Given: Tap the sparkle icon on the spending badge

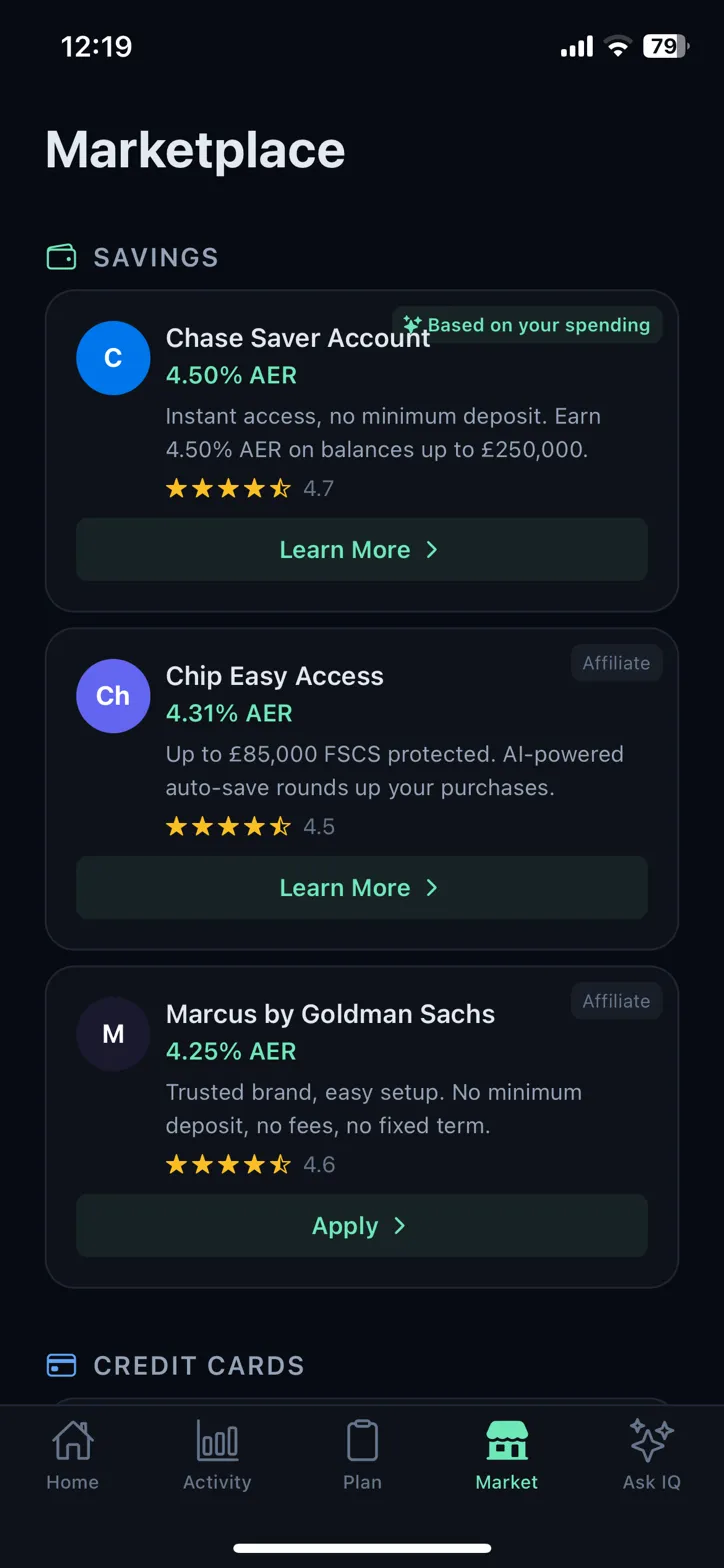Looking at the screenshot, I should pyautogui.click(x=413, y=325).
